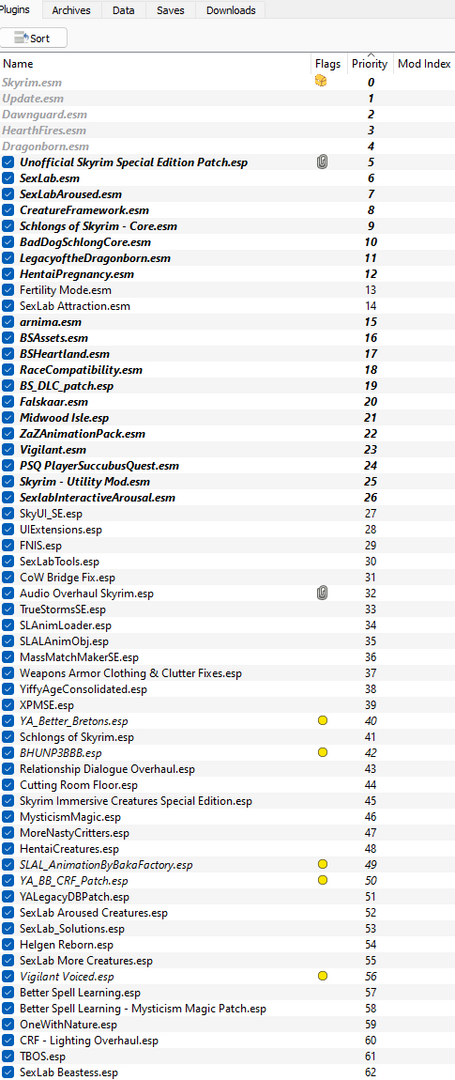Switch to the Archives tab
This screenshot has width=455, height=1080.
point(72,10)
